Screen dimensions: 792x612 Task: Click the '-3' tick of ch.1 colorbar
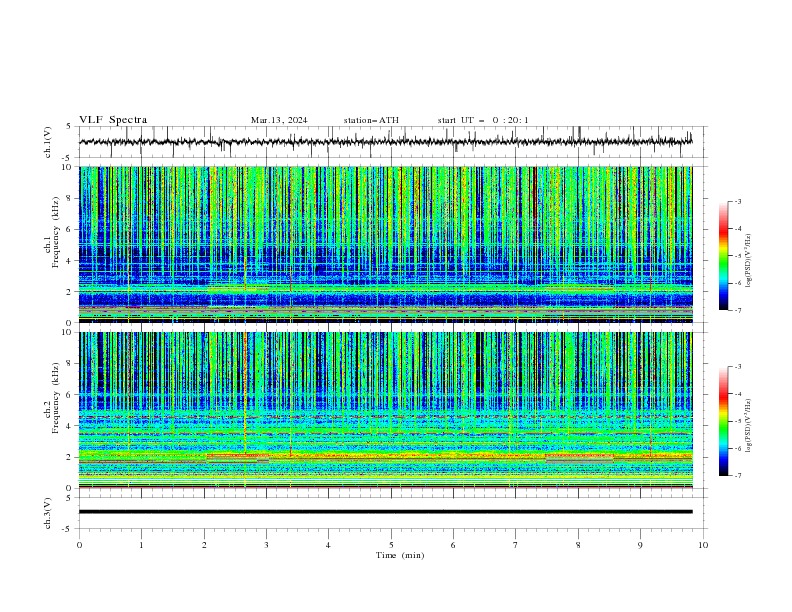pos(738,201)
